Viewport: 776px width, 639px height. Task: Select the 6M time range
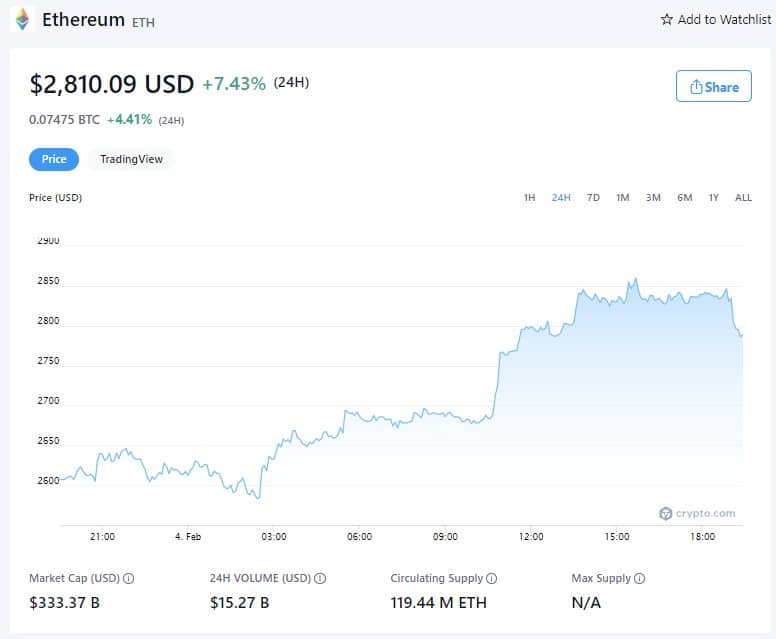tap(685, 197)
